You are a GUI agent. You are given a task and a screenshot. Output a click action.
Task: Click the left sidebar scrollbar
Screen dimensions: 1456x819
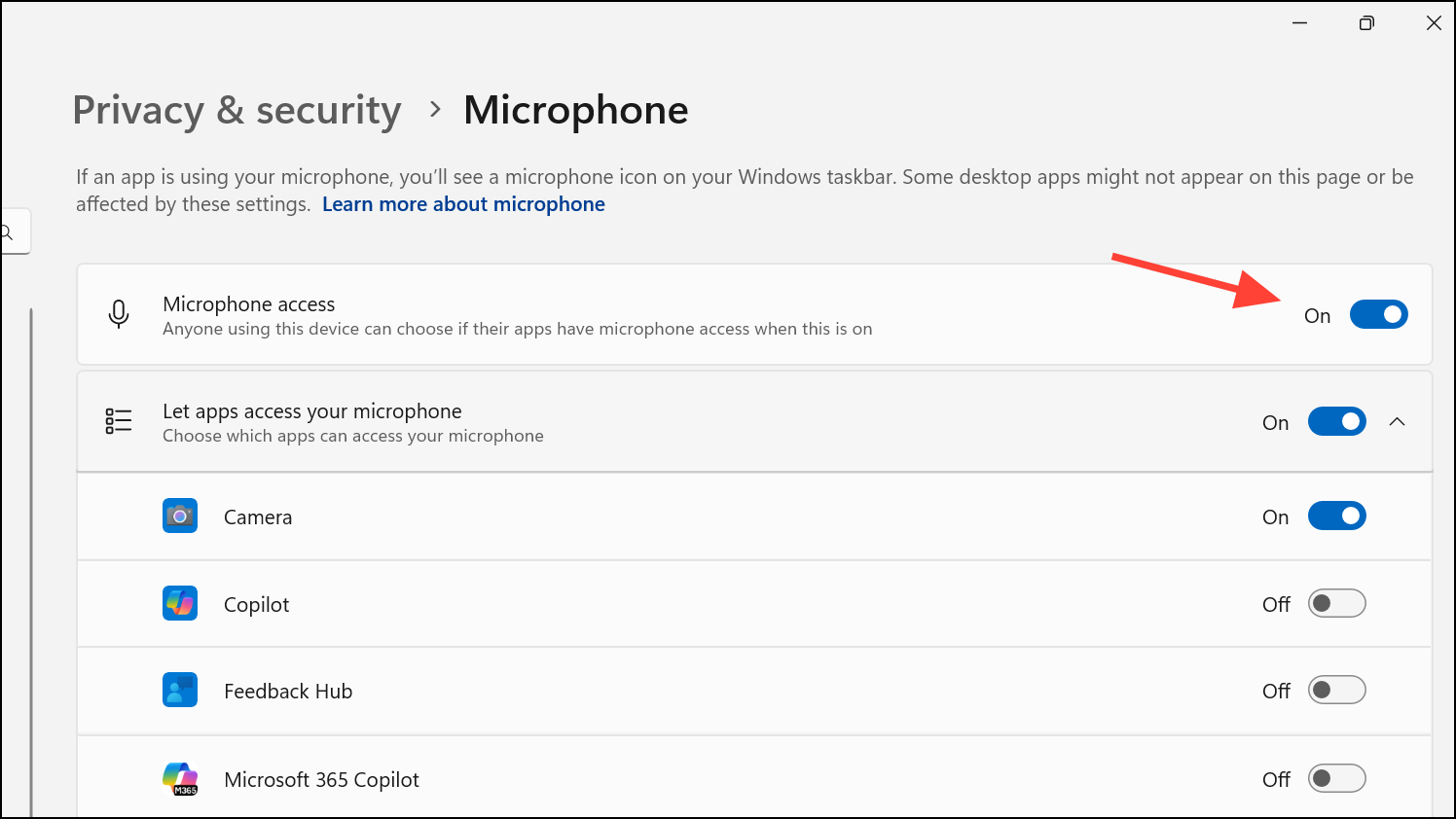tap(31, 554)
